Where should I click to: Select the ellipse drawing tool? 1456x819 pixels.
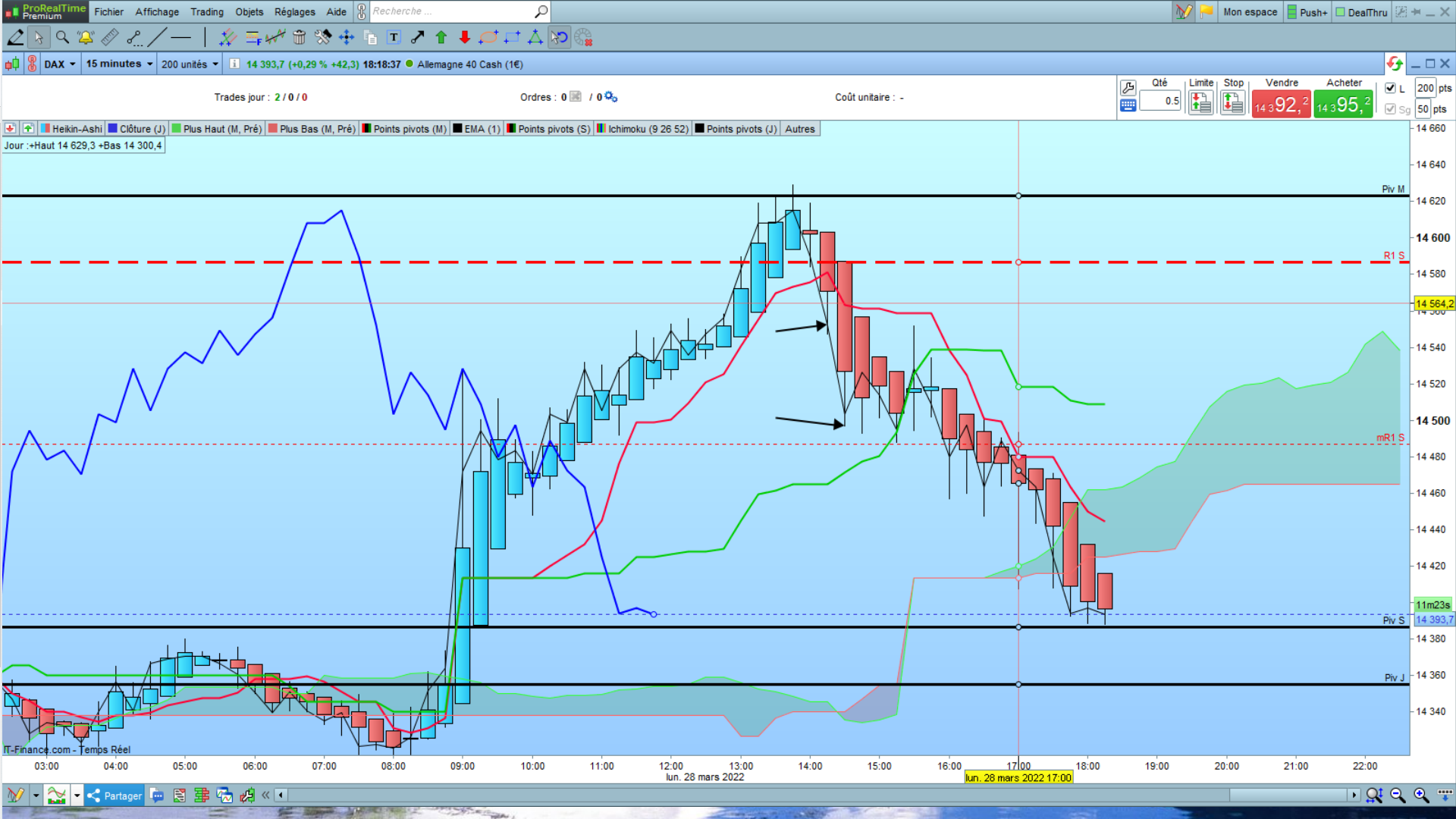tap(488, 37)
